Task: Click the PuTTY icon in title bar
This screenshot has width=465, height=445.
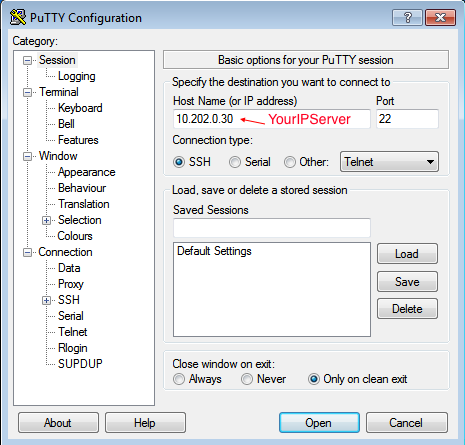Action: pyautogui.click(x=18, y=17)
